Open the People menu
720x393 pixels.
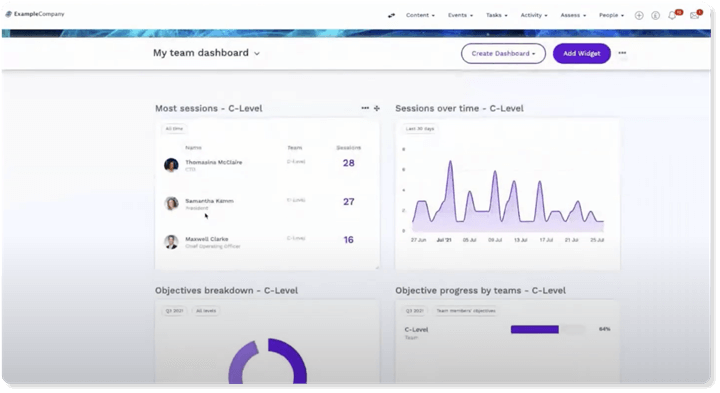[611, 15]
